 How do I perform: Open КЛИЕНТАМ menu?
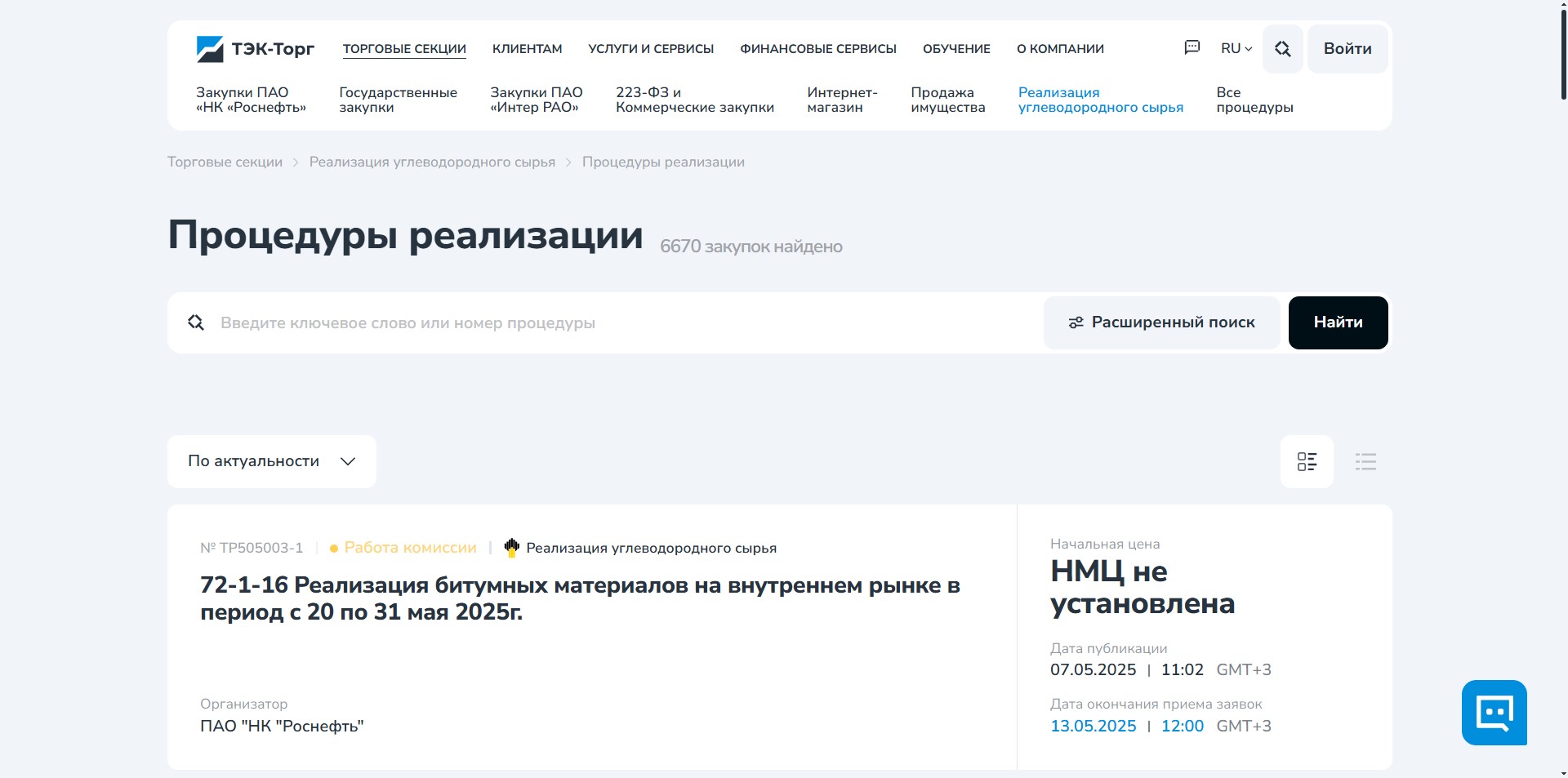click(528, 49)
